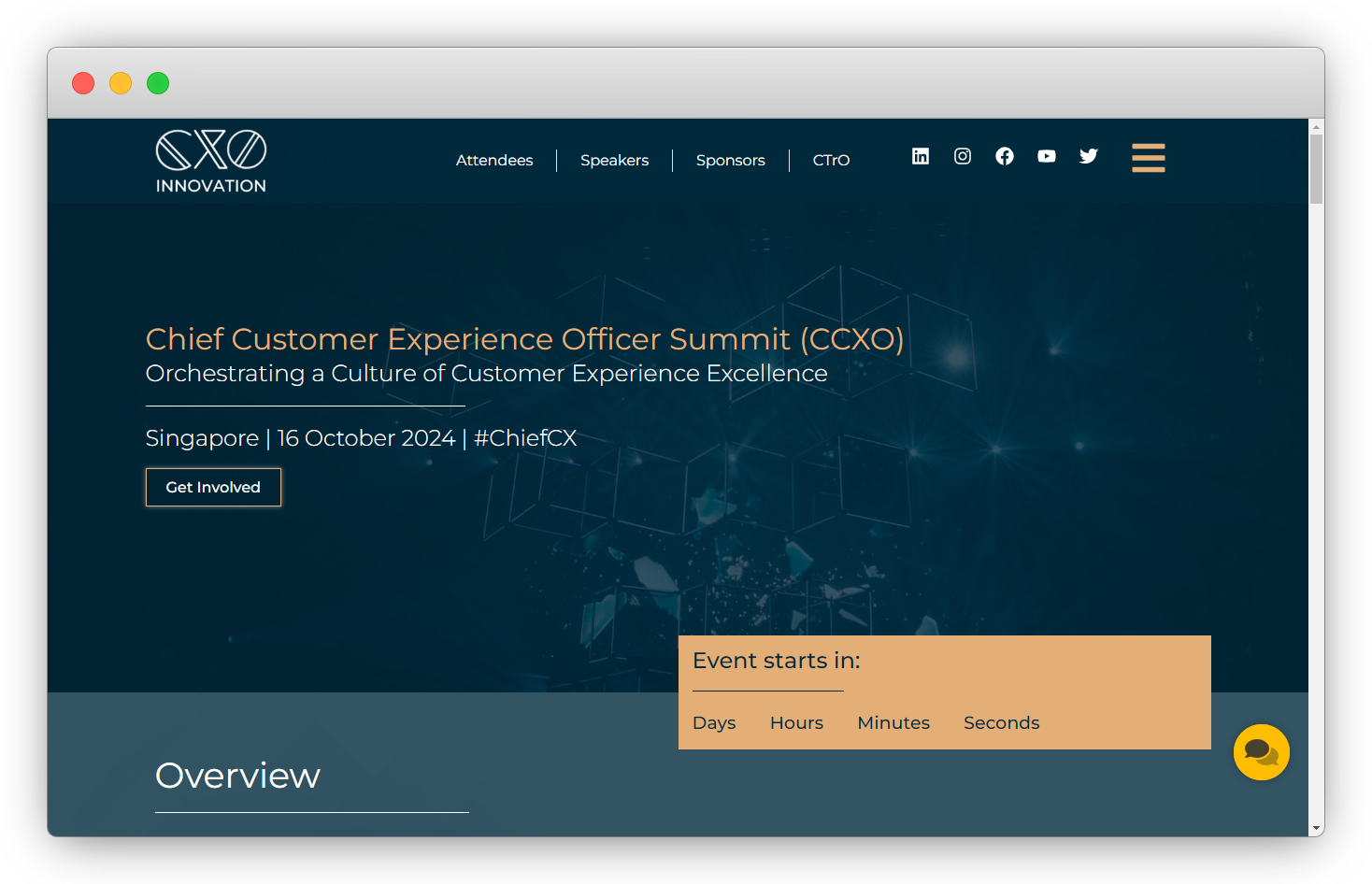1372x884 pixels.
Task: Select the Sponsors menu item
Action: coord(731,161)
